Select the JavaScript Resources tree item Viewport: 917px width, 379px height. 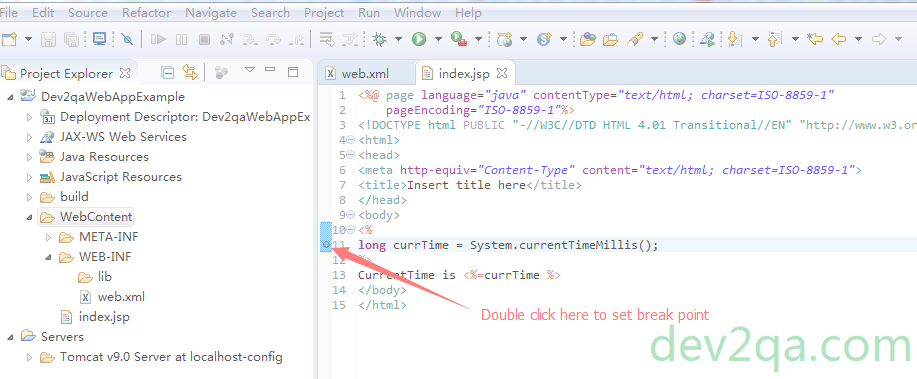(x=120, y=177)
